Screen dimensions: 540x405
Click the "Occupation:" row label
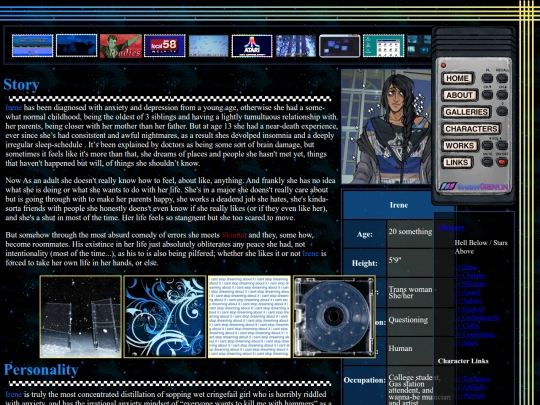(365, 381)
